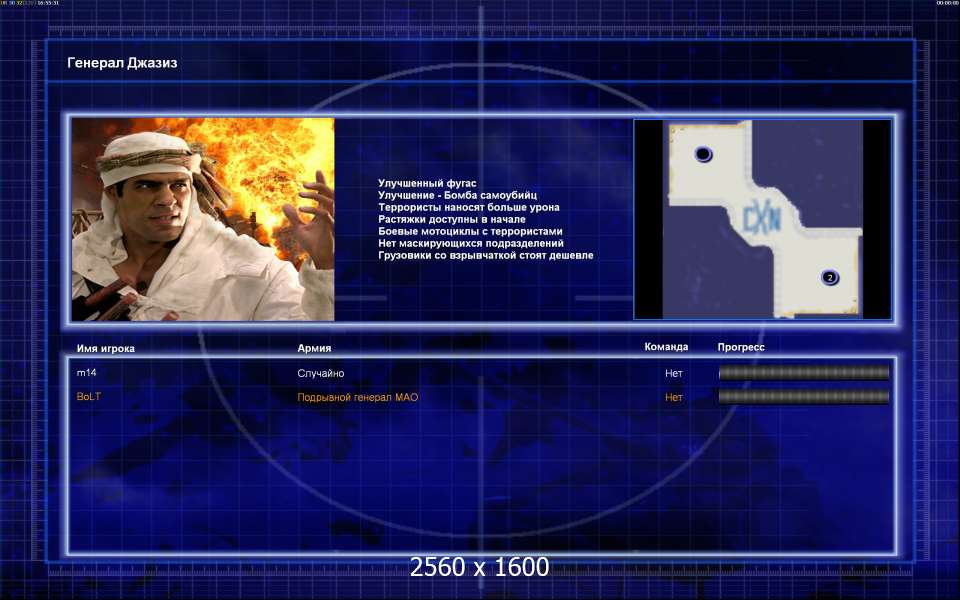
Task: Click the map preview thumbnail
Action: 762,219
